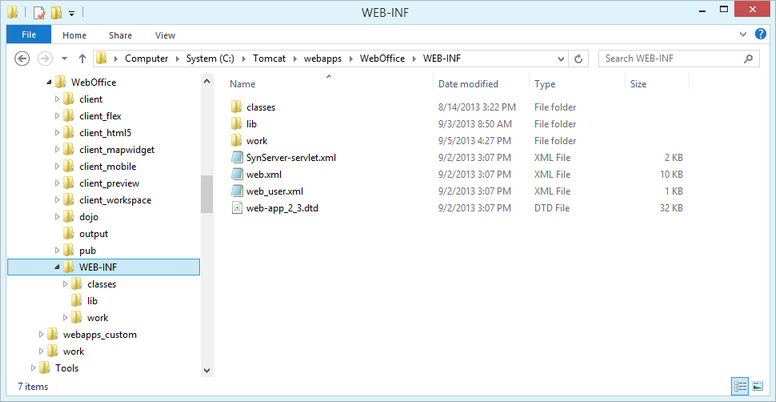Collapse the WebOffice tree node

click(48, 83)
